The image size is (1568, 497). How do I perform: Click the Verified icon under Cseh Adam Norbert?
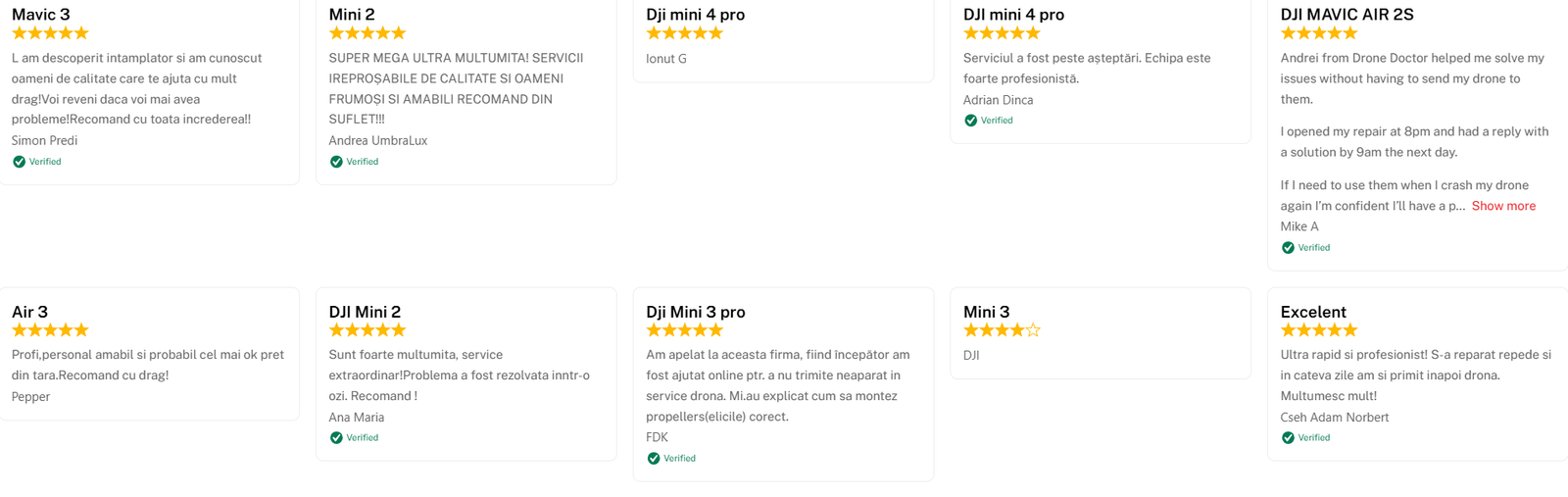pyautogui.click(x=1288, y=438)
